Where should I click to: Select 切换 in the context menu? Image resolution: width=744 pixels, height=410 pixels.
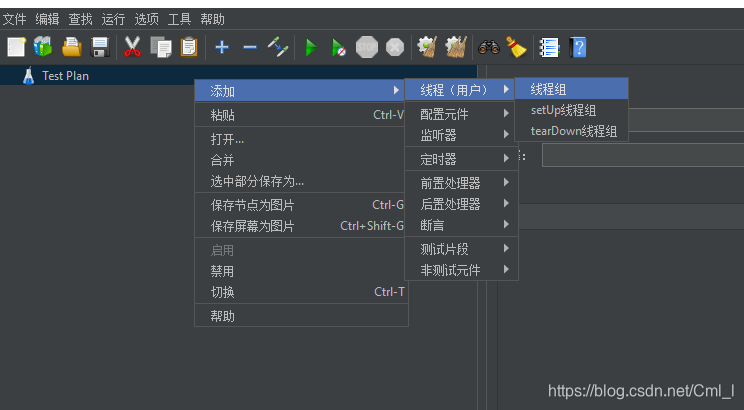301,292
